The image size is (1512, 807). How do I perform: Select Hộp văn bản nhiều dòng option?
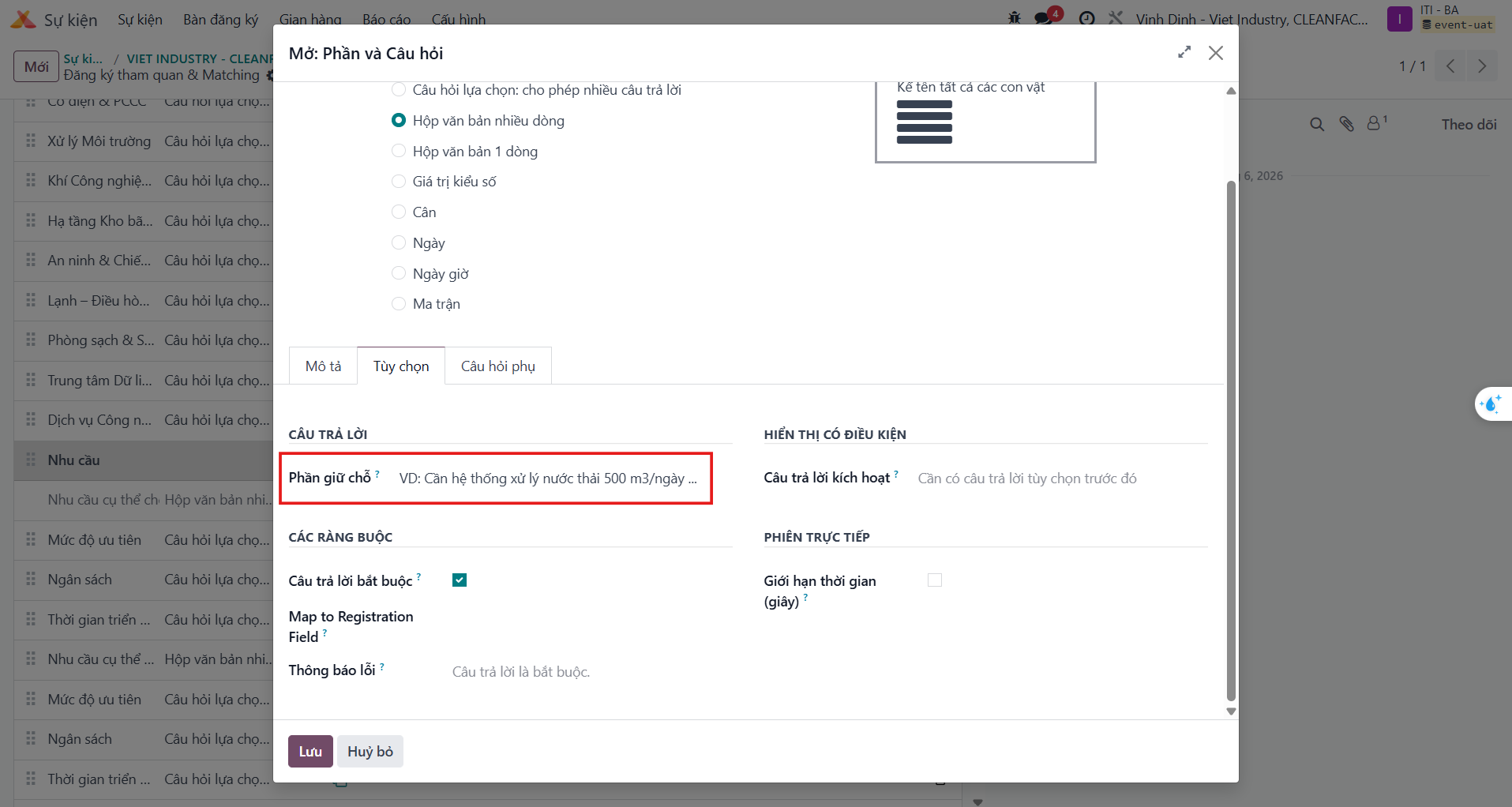pos(399,120)
